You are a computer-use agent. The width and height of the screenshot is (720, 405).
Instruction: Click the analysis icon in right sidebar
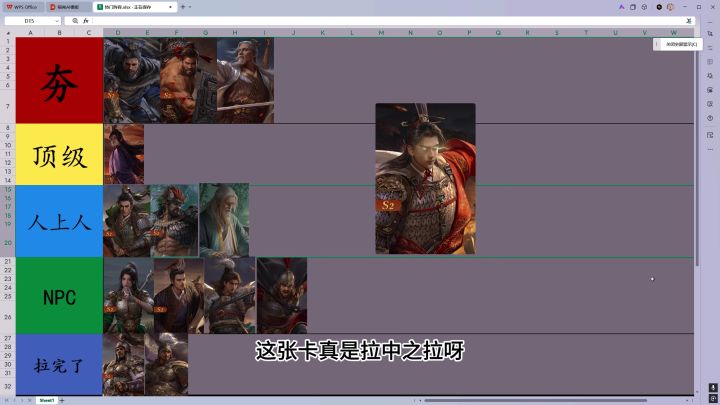(x=710, y=76)
